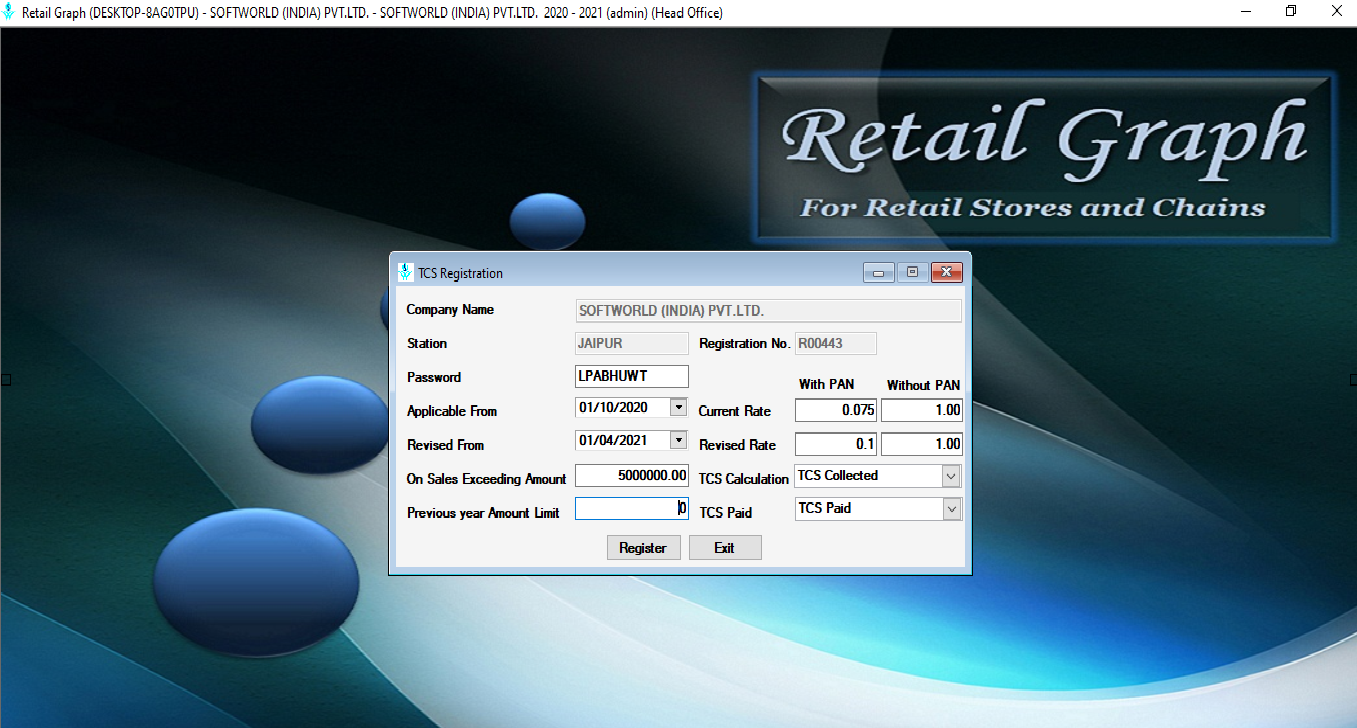The image size is (1357, 728).
Task: Click the TCS Registration title text
Action: pyautogui.click(x=461, y=273)
